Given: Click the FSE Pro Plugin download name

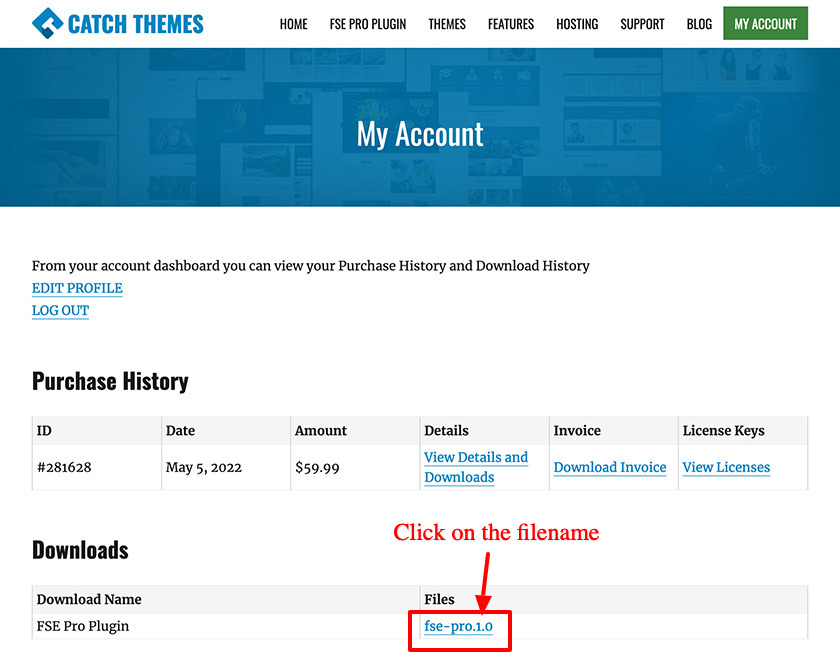Looking at the screenshot, I should (x=83, y=626).
